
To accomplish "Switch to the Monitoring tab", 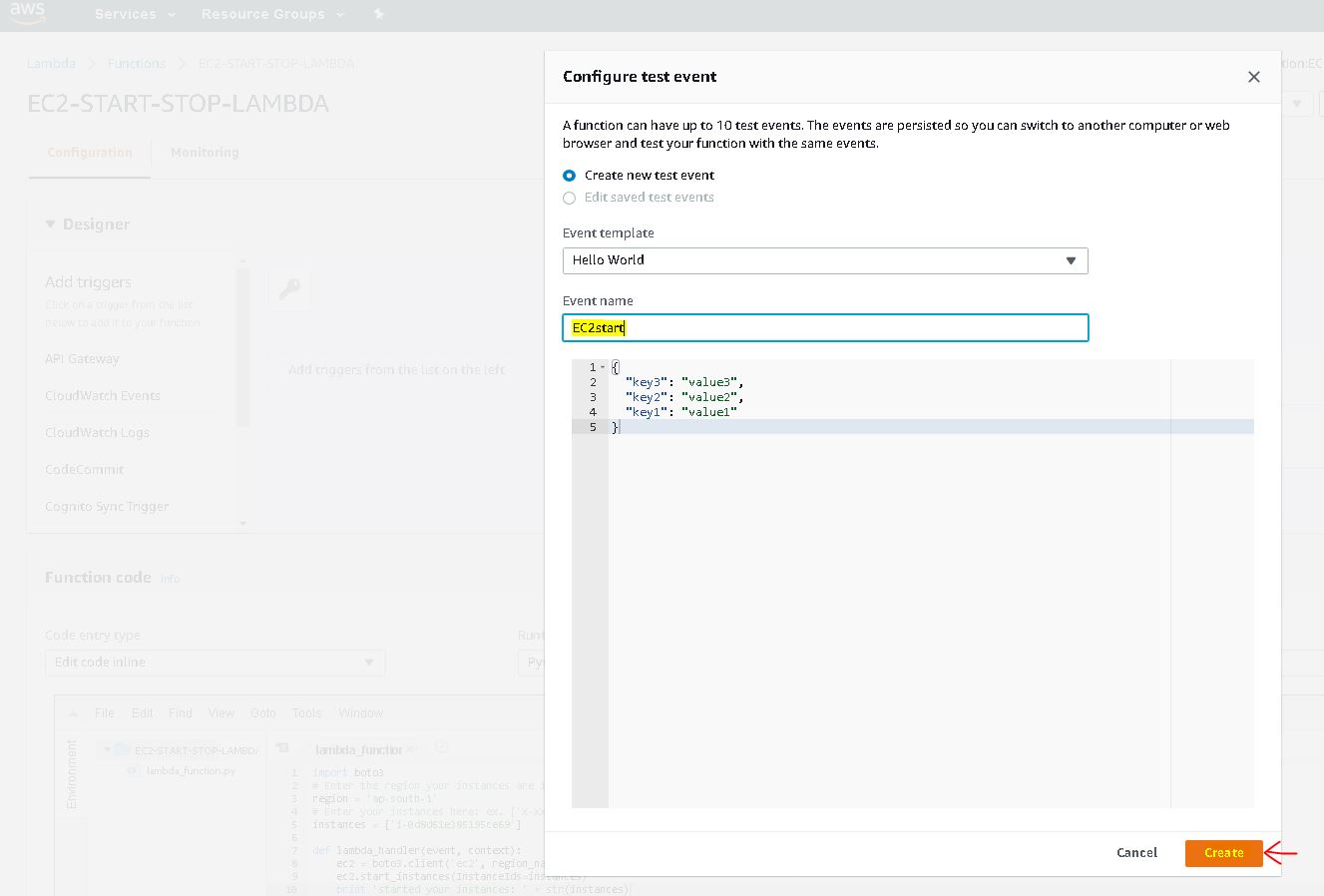I will coord(205,153).
